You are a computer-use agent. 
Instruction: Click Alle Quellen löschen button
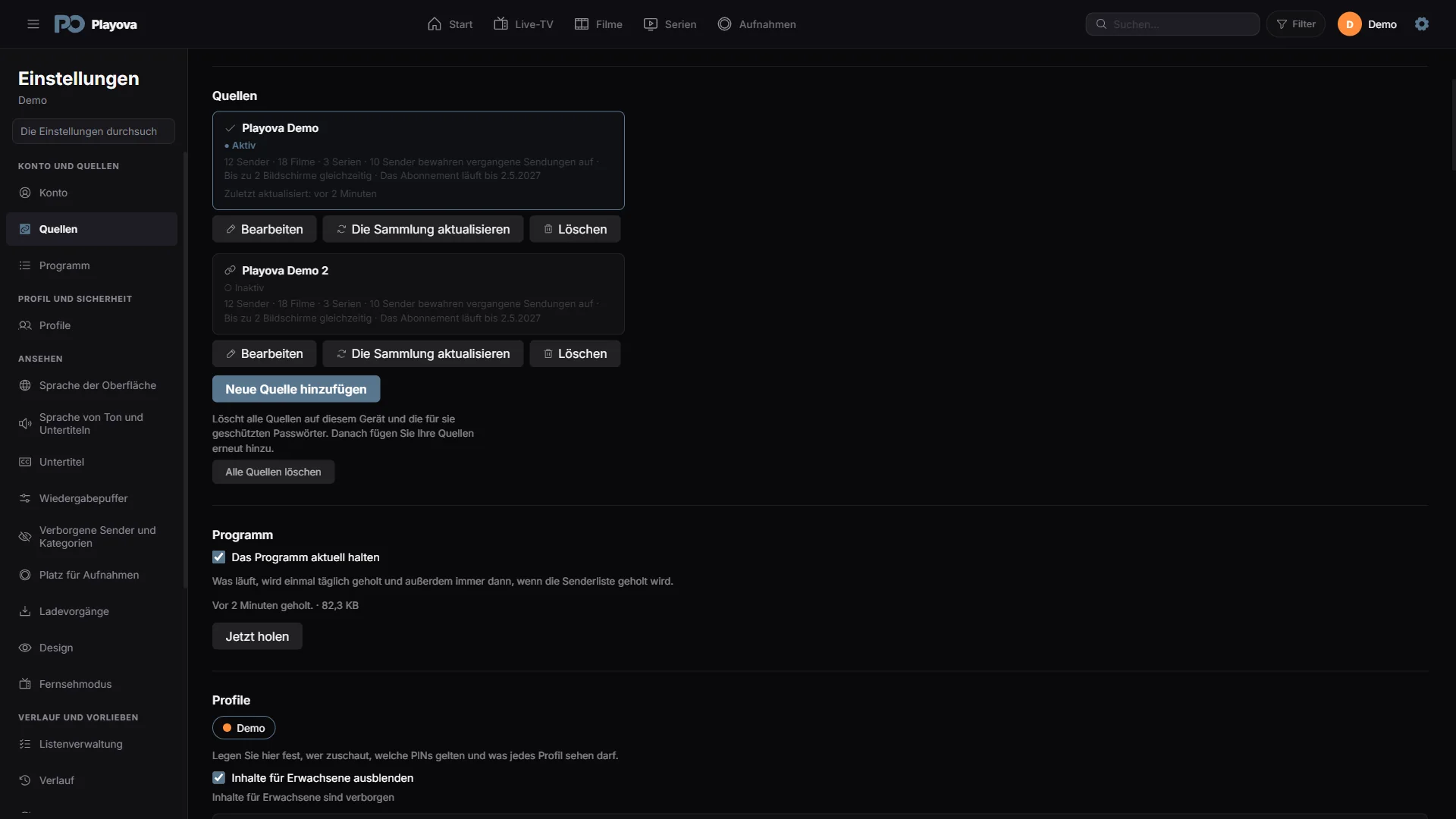pos(274,472)
